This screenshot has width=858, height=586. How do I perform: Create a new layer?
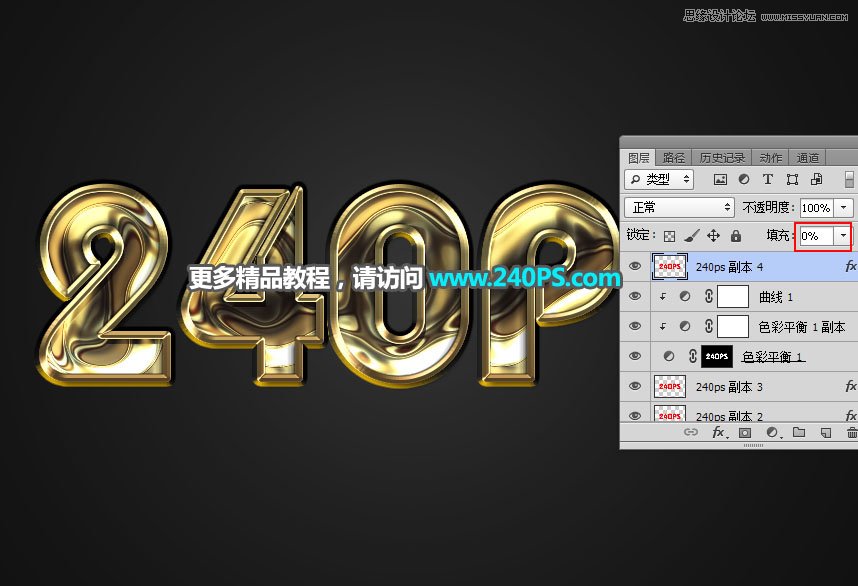click(x=826, y=433)
